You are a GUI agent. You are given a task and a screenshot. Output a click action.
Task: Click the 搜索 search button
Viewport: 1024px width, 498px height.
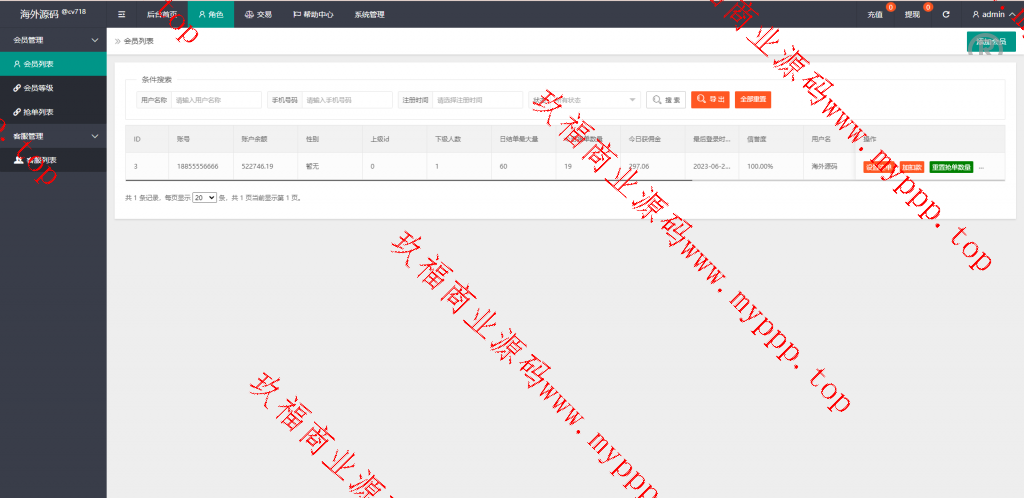tap(666, 100)
